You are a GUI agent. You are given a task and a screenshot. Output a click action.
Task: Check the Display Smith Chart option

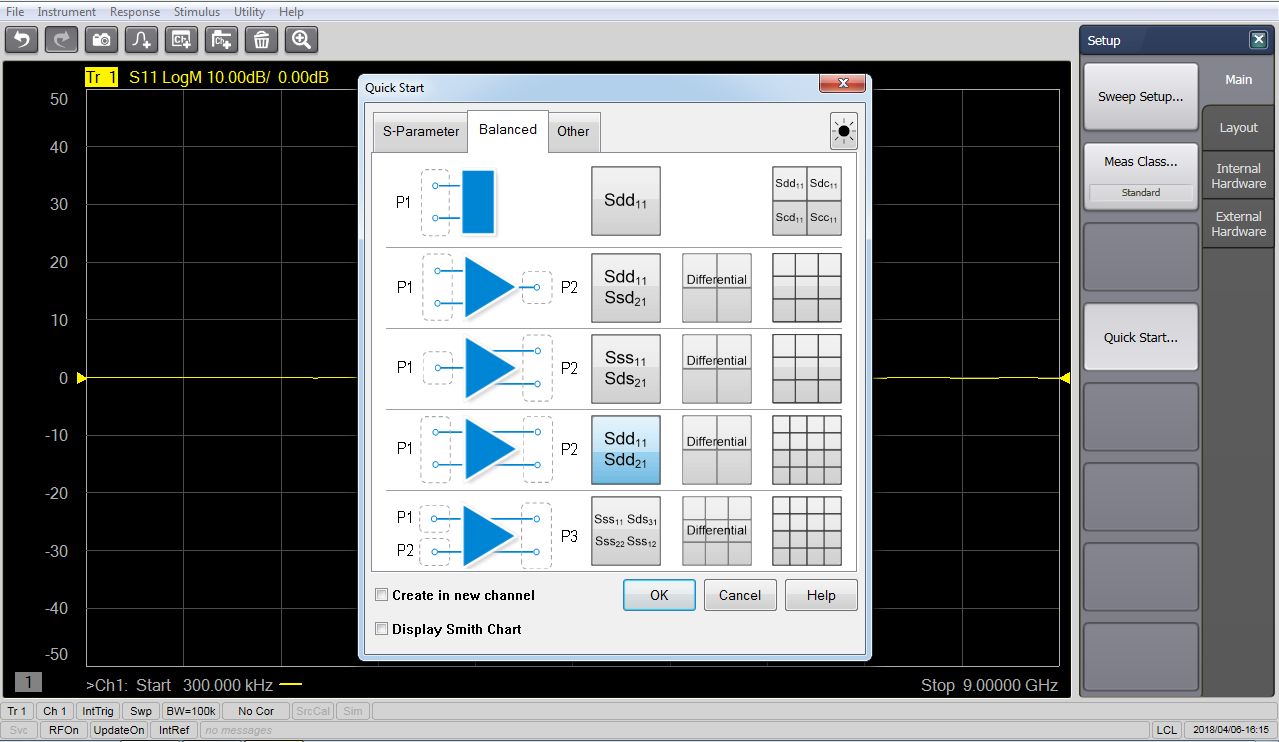381,629
